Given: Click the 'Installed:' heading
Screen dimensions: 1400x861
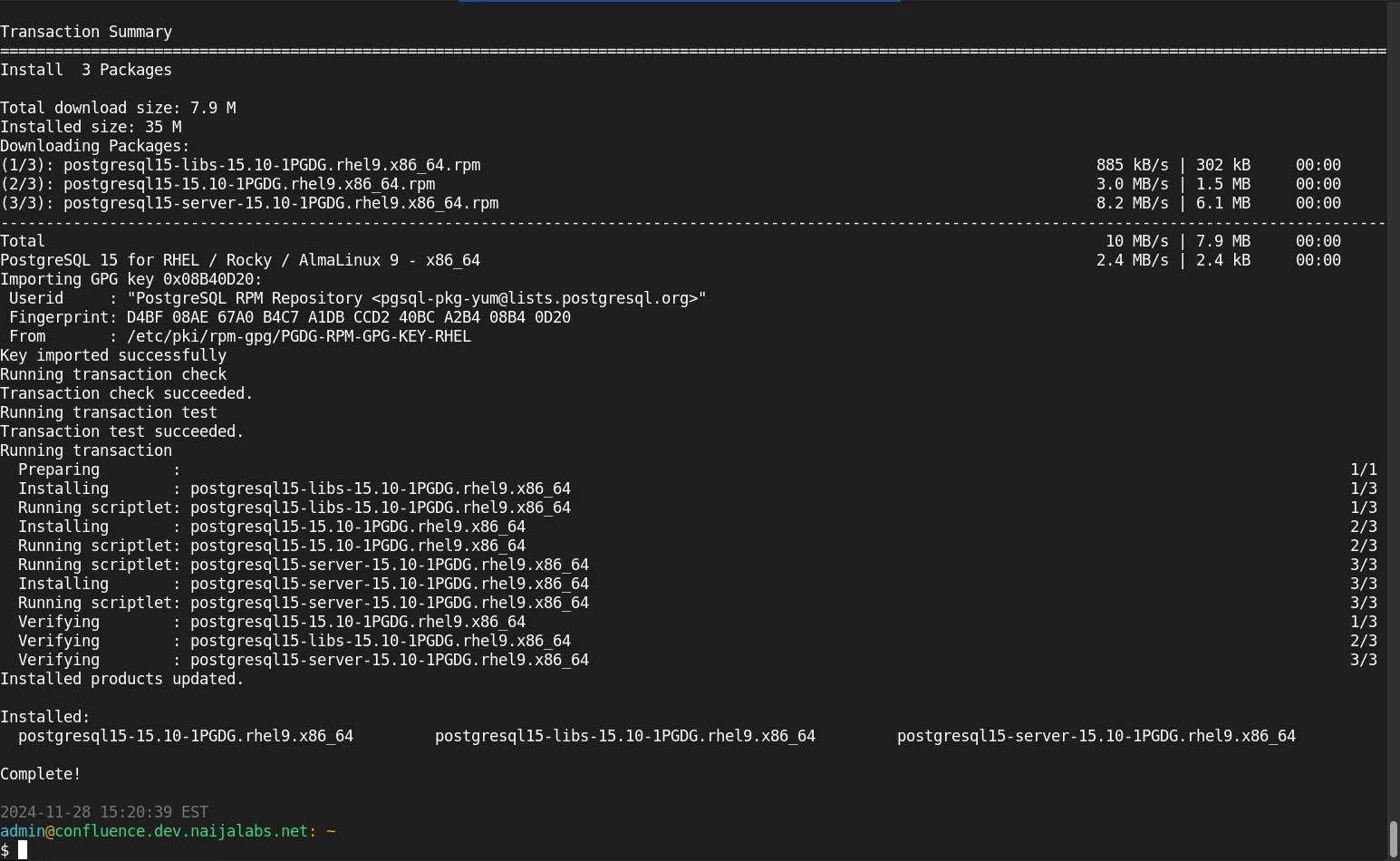Looking at the screenshot, I should click(45, 717).
